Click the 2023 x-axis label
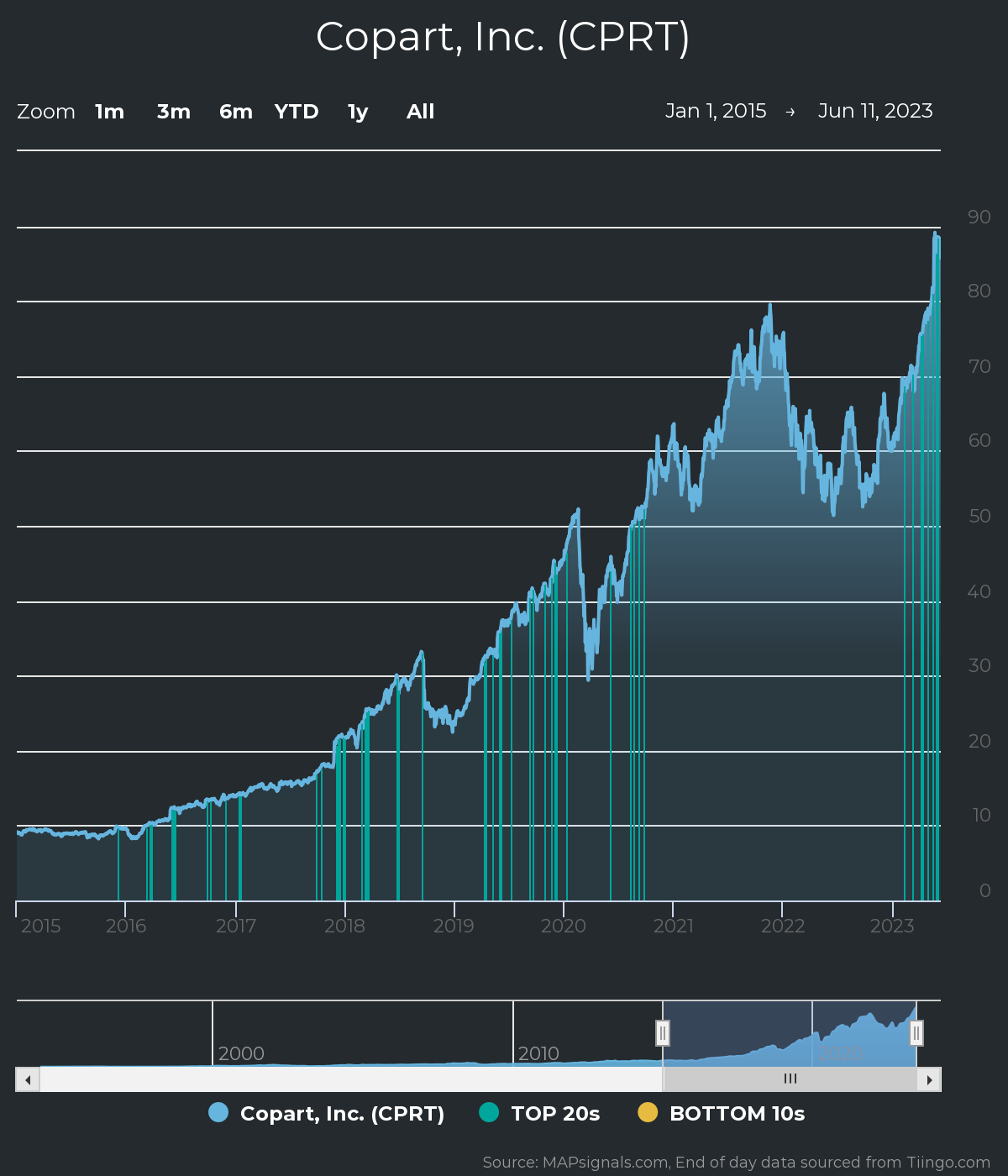This screenshot has height=1176, width=1008. point(892,926)
